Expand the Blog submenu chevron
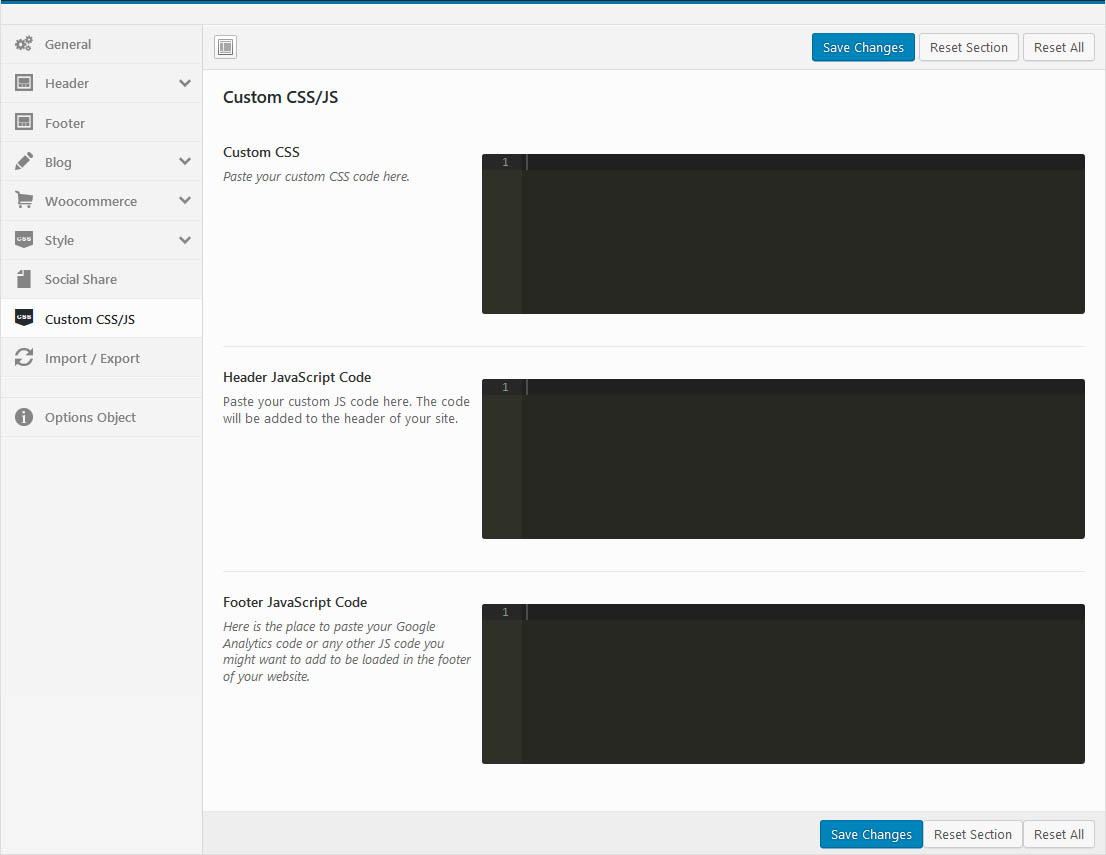The image size is (1106, 855). tap(185, 162)
